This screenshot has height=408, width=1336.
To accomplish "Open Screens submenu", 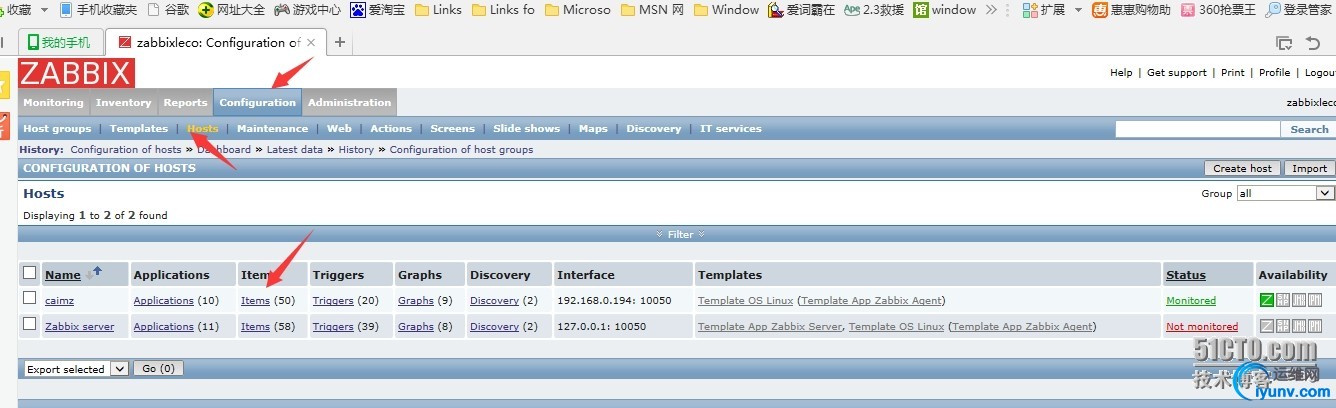I will tap(452, 129).
